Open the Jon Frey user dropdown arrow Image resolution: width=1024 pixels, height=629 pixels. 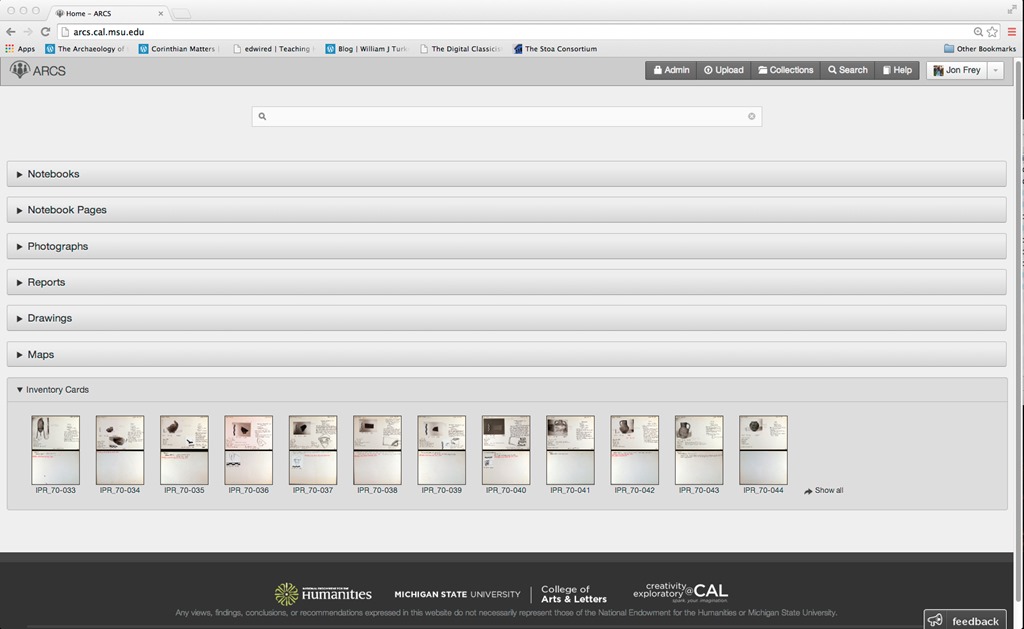pos(994,70)
